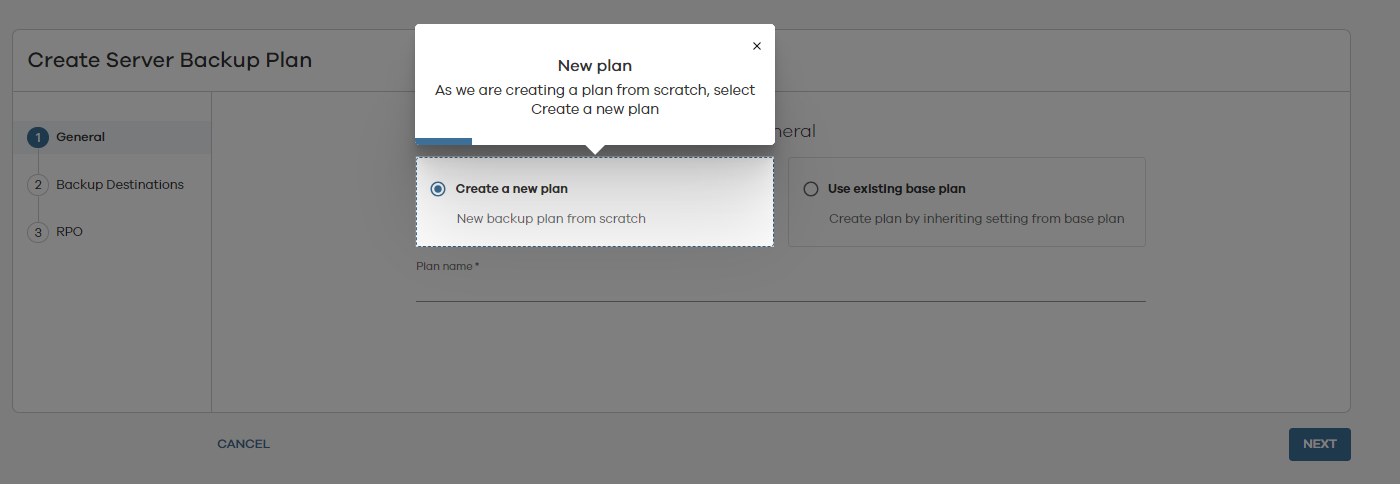The width and height of the screenshot is (1400, 484).
Task: Open the General step label
Action: click(x=81, y=137)
